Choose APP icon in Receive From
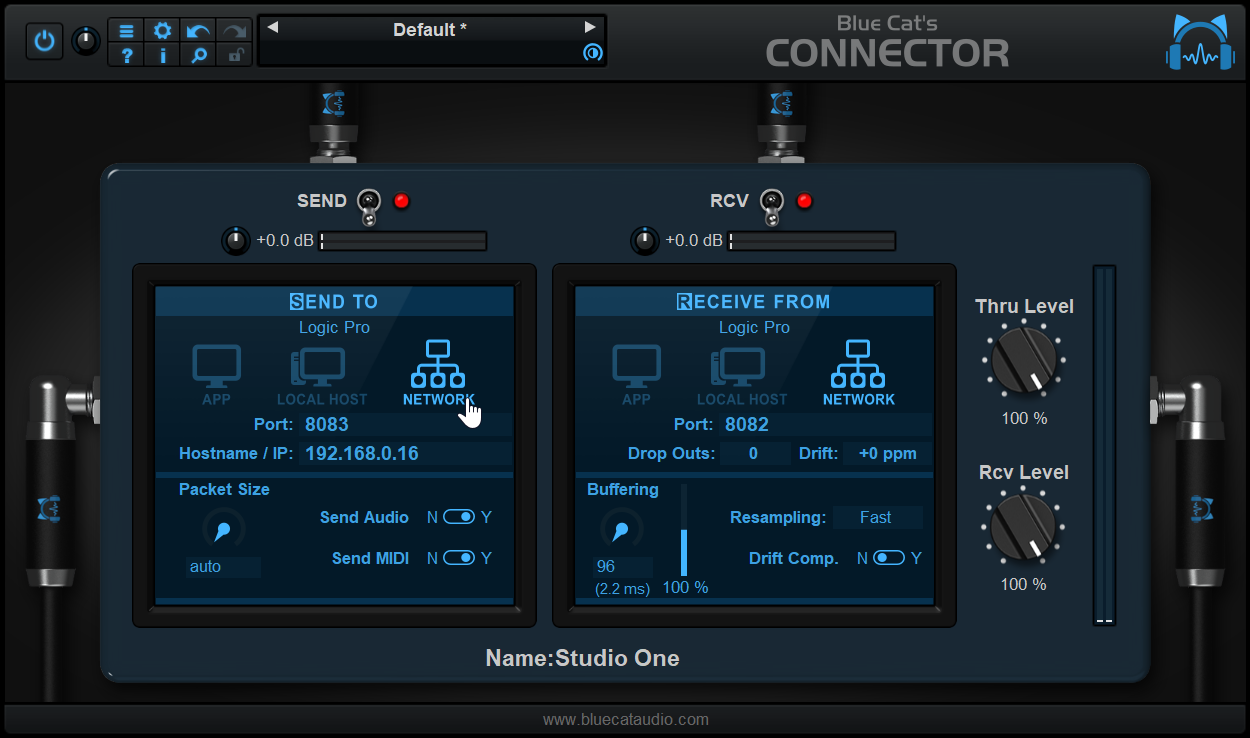 pyautogui.click(x=636, y=375)
